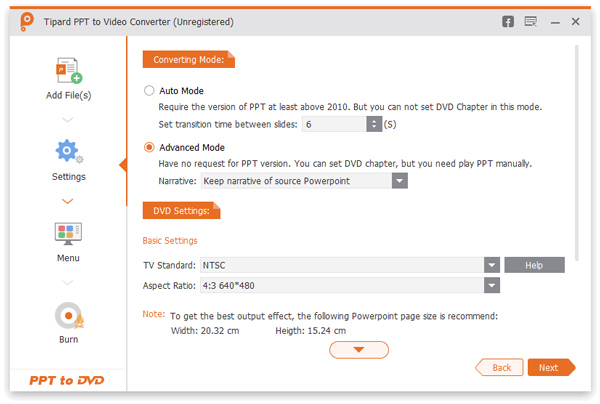Click the DVD Settings header label
The width and height of the screenshot is (600, 404).
(181, 210)
